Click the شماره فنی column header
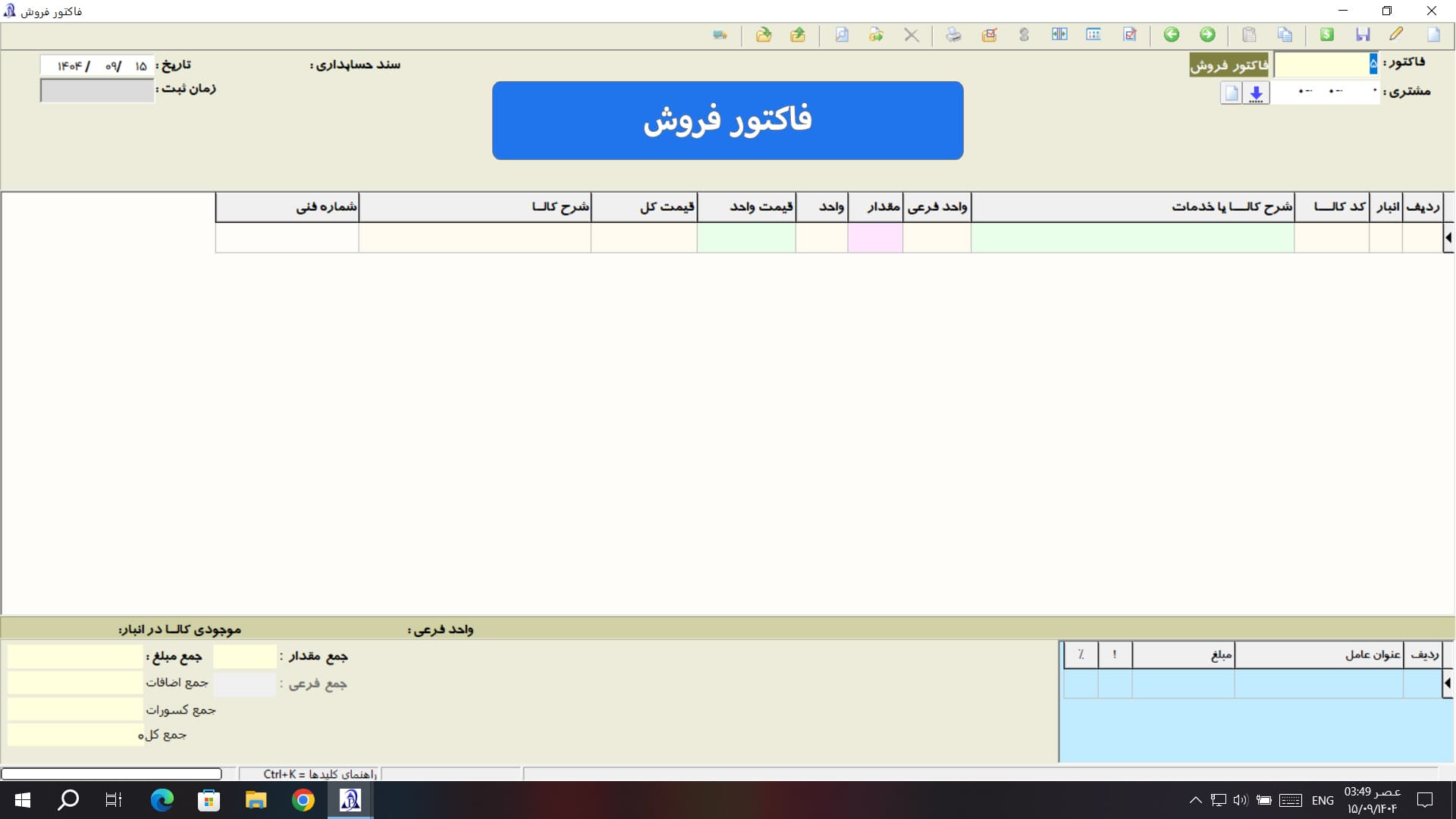Screen dimensions: 1456x819 (287, 207)
